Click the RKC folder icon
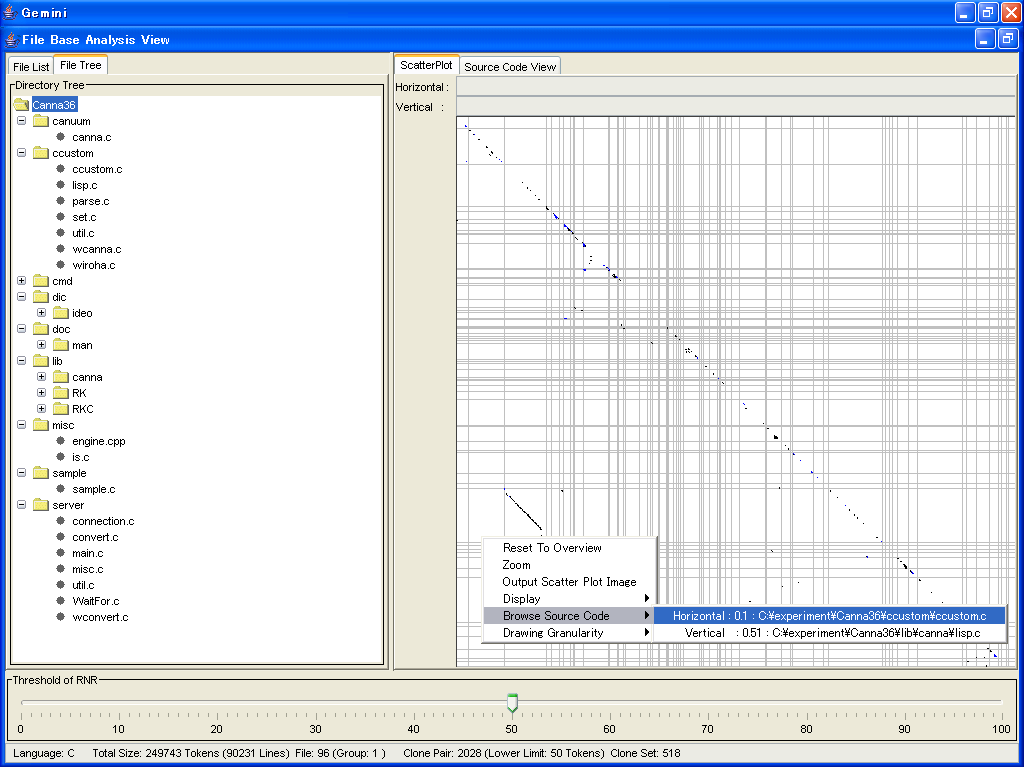Image resolution: width=1024 pixels, height=767 pixels. coord(61,409)
